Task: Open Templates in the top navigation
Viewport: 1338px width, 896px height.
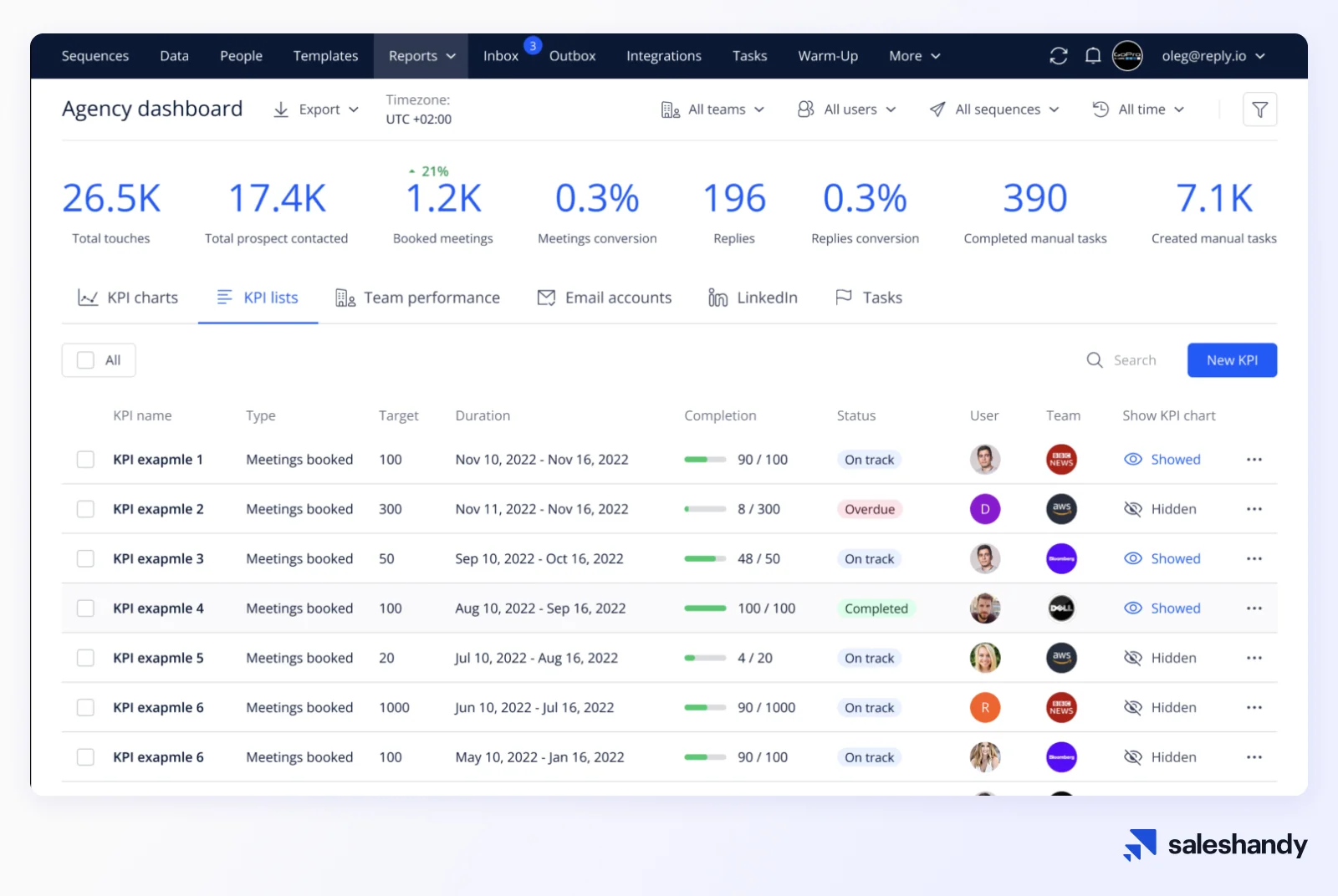Action: [325, 56]
